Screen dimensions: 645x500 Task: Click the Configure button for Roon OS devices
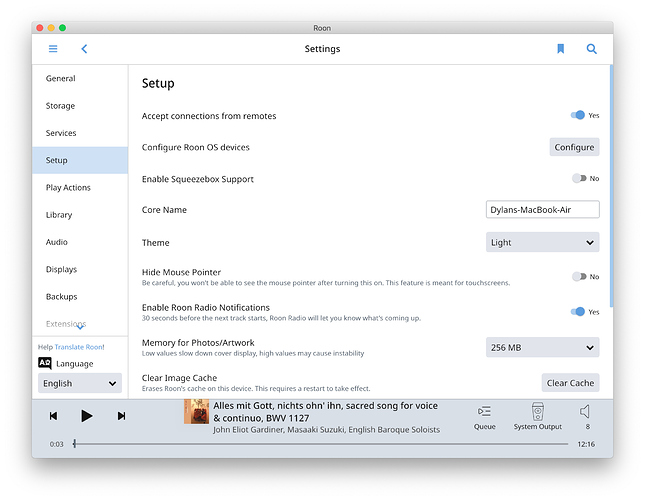point(574,147)
